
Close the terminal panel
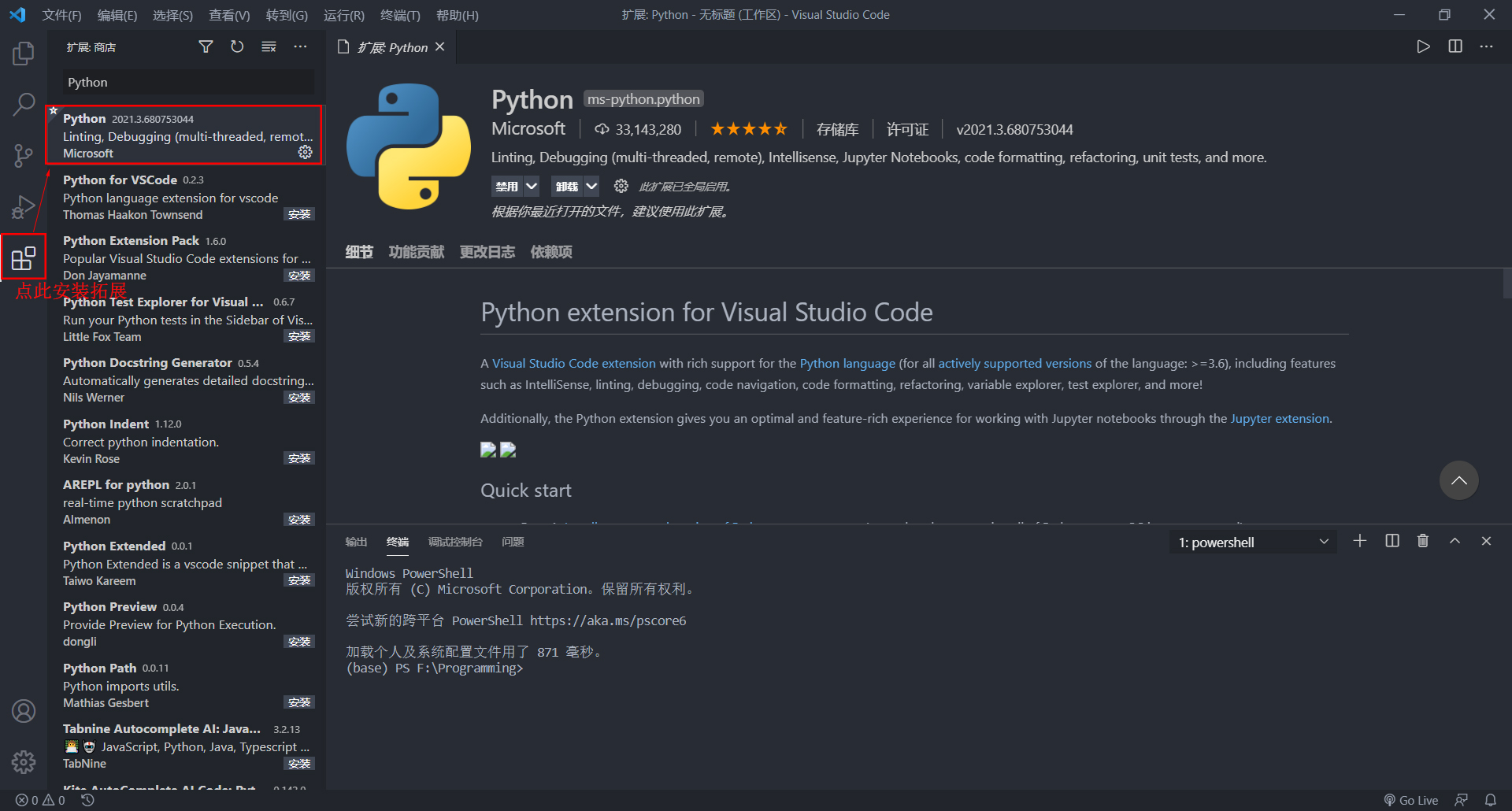[1486, 541]
